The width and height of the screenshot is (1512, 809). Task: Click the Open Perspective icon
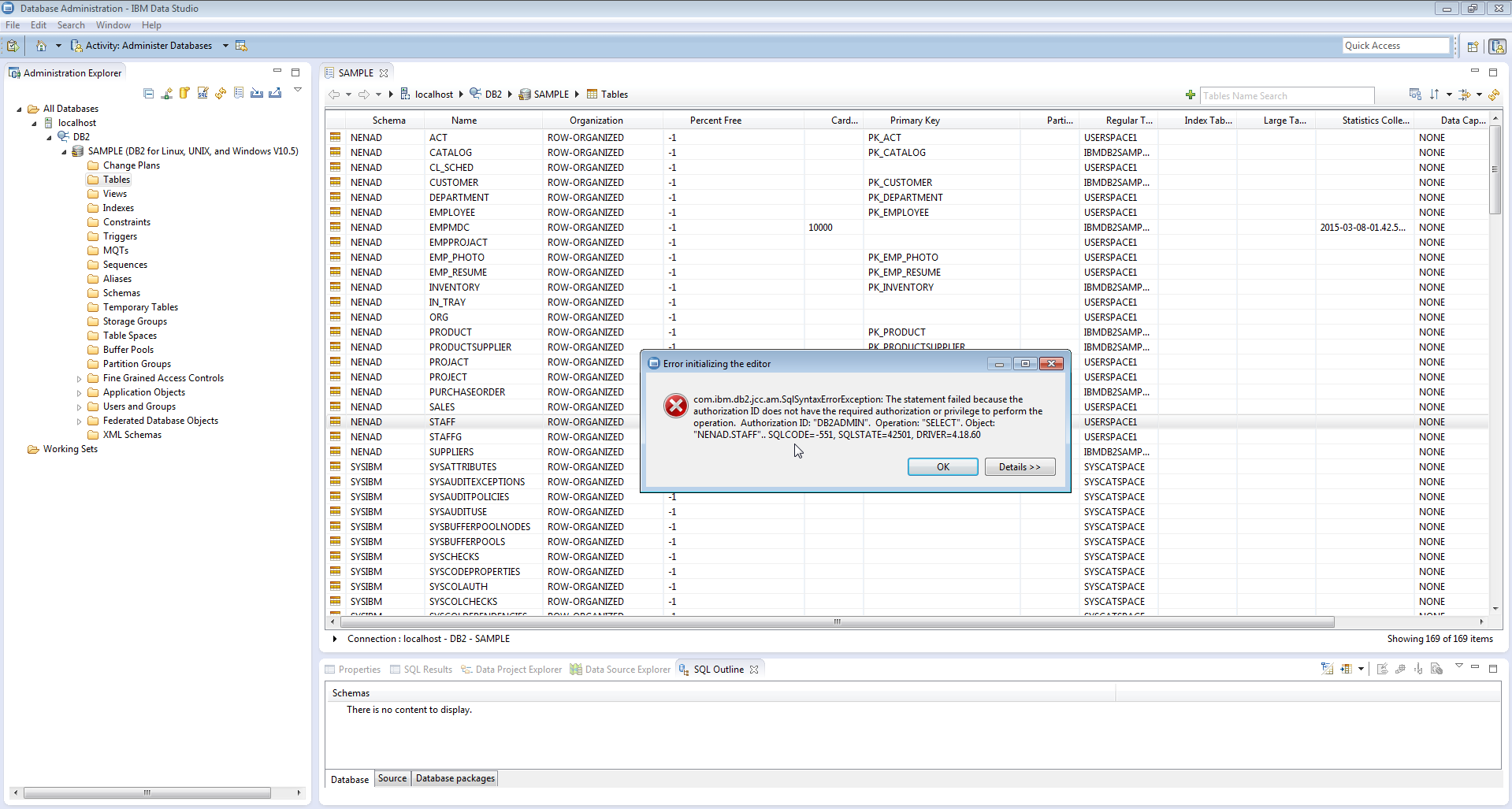point(1473,46)
